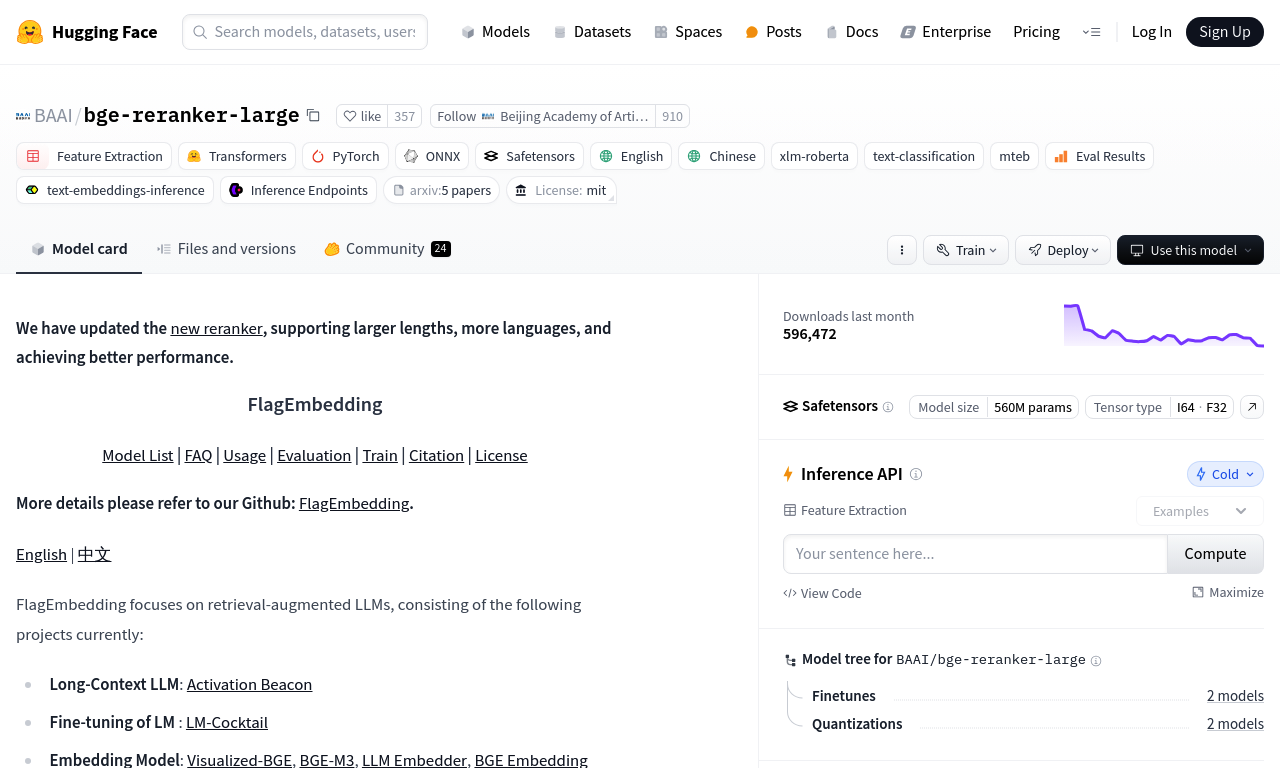Go to Posts in top navigation
The width and height of the screenshot is (1280, 768).
coord(773,32)
